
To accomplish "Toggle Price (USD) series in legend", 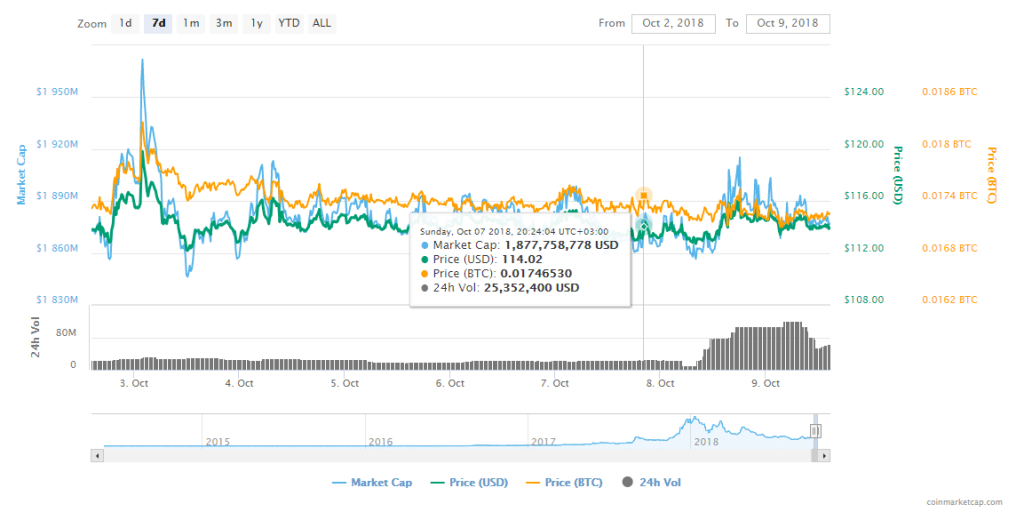I will [467, 483].
